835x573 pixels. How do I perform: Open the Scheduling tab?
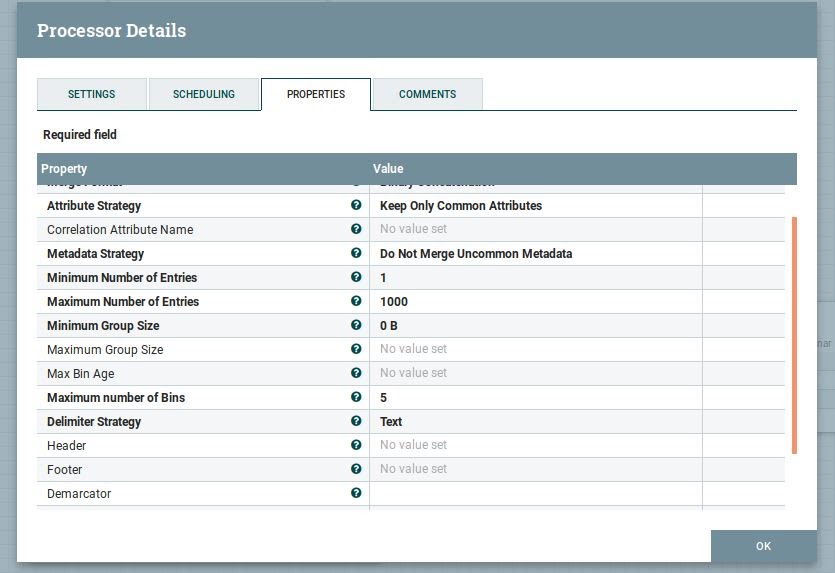point(204,94)
